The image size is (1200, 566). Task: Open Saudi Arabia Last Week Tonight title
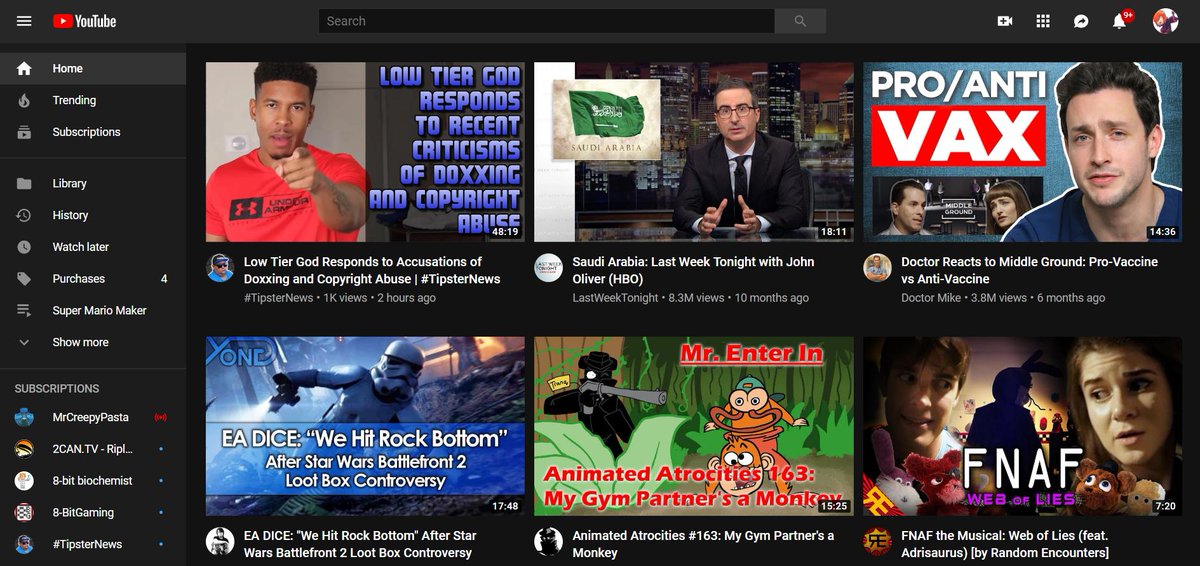[x=693, y=270]
